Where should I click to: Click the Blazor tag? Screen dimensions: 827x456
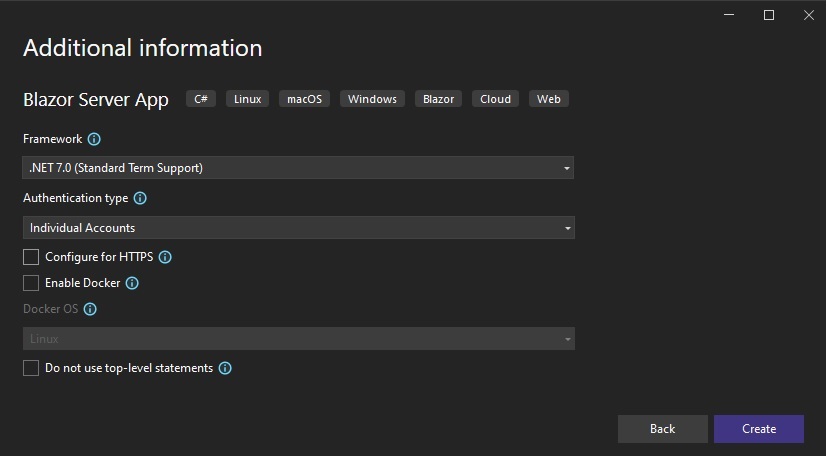pyautogui.click(x=438, y=99)
